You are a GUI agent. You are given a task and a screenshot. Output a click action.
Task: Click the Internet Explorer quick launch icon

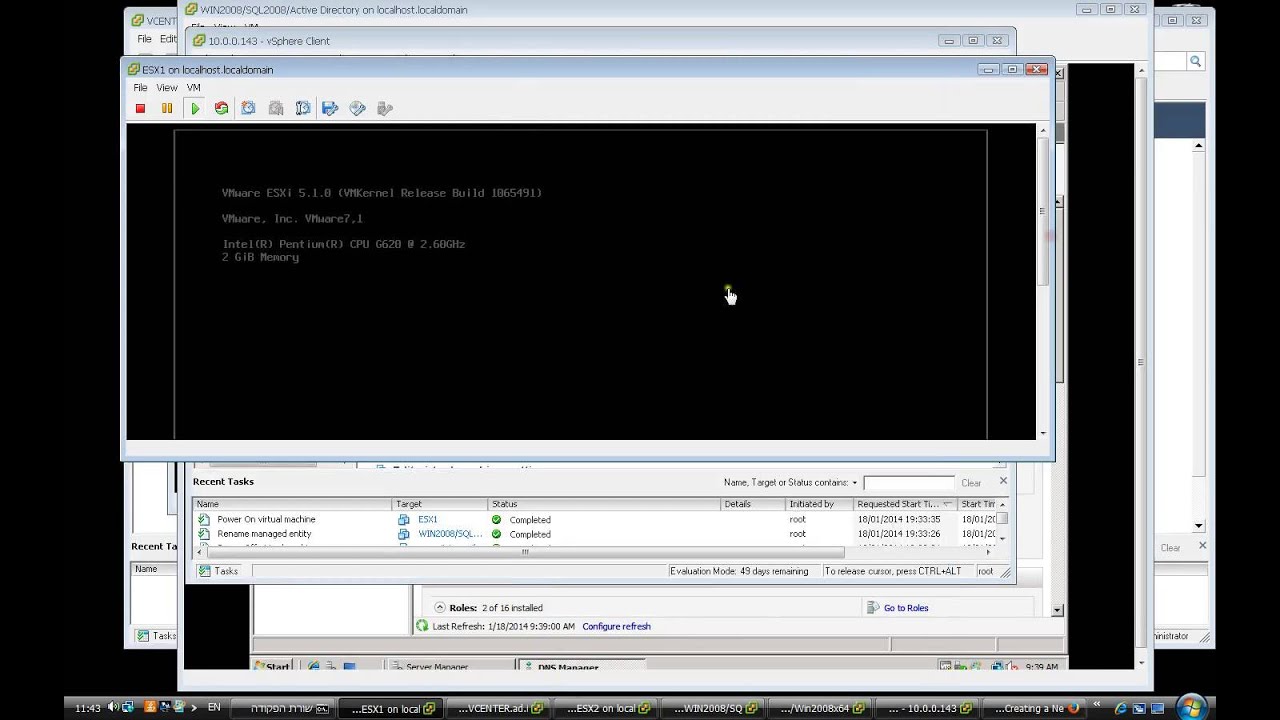[1120, 708]
